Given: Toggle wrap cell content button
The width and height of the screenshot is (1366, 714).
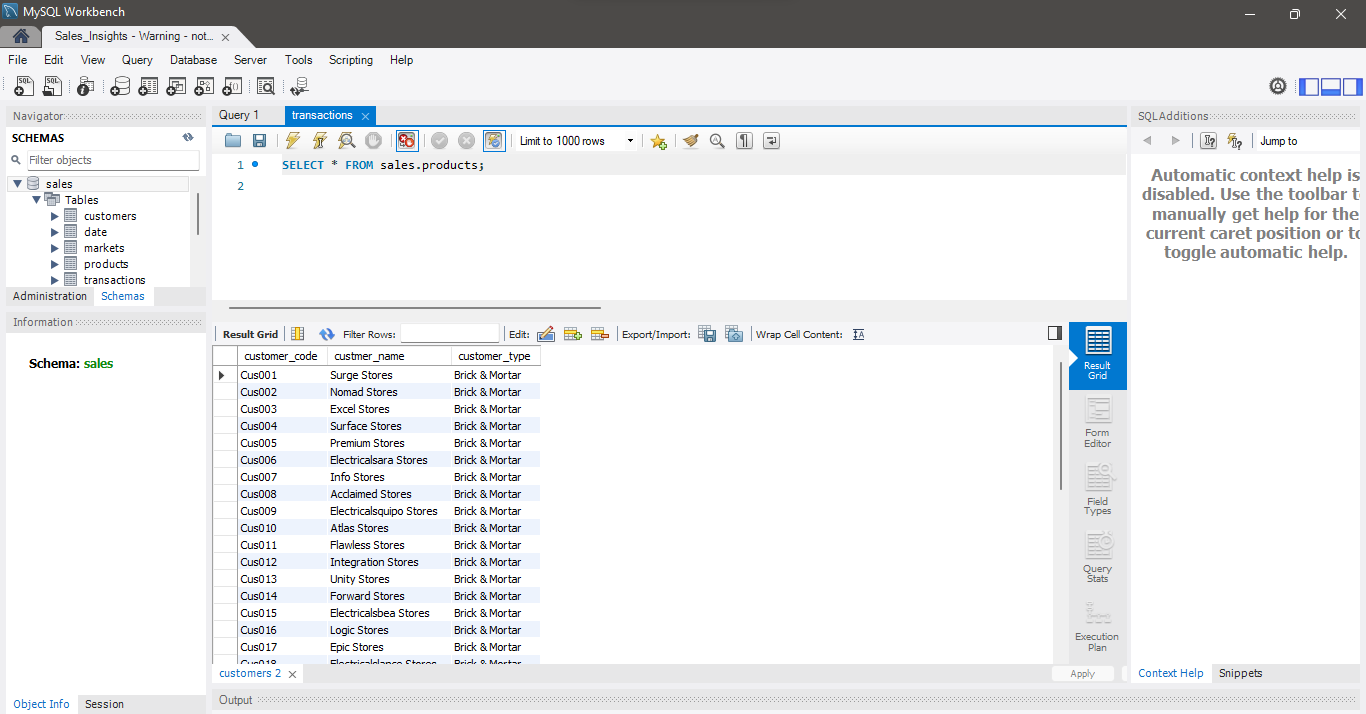Looking at the screenshot, I should tap(859, 334).
